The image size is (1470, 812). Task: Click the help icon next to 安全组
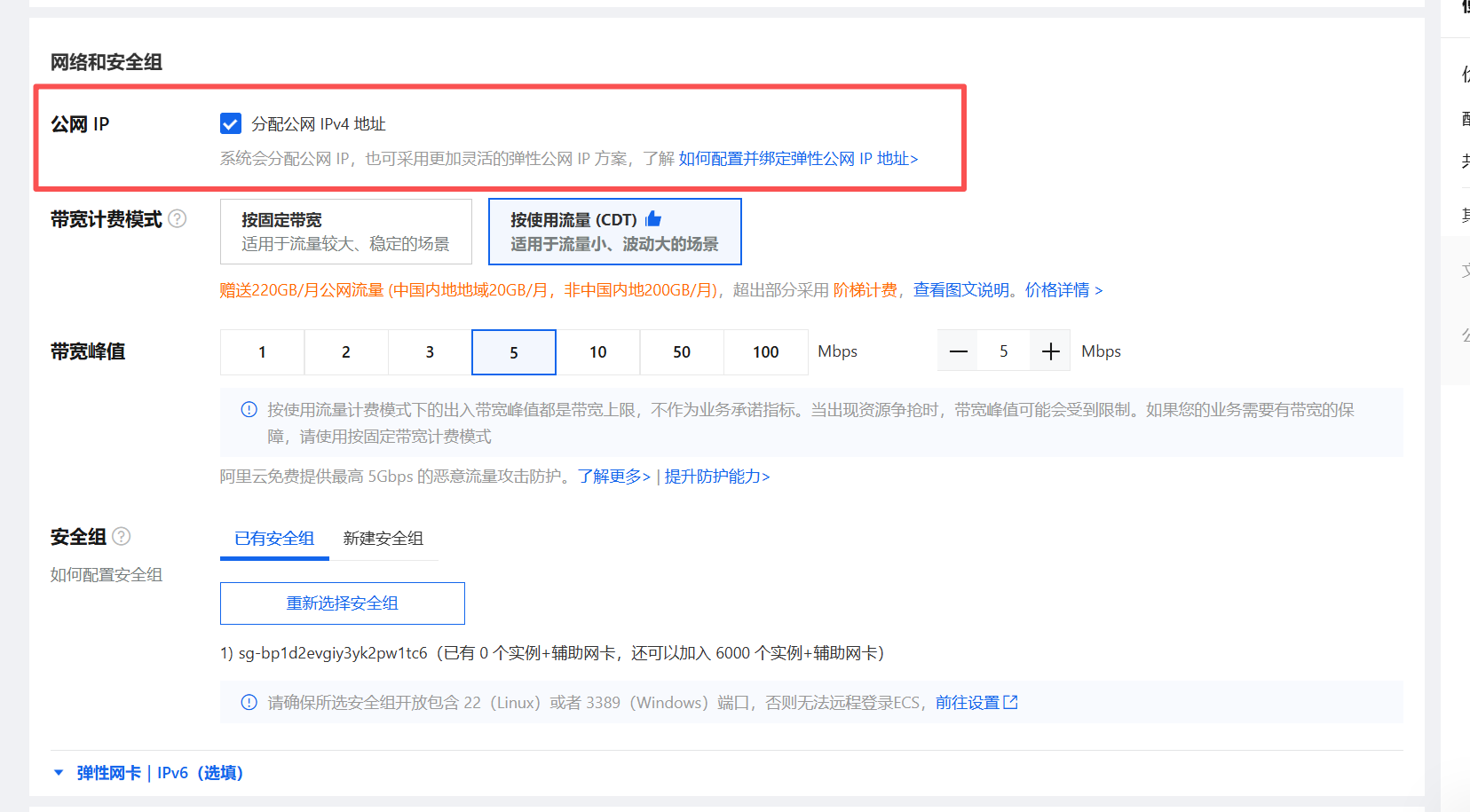[x=122, y=536]
